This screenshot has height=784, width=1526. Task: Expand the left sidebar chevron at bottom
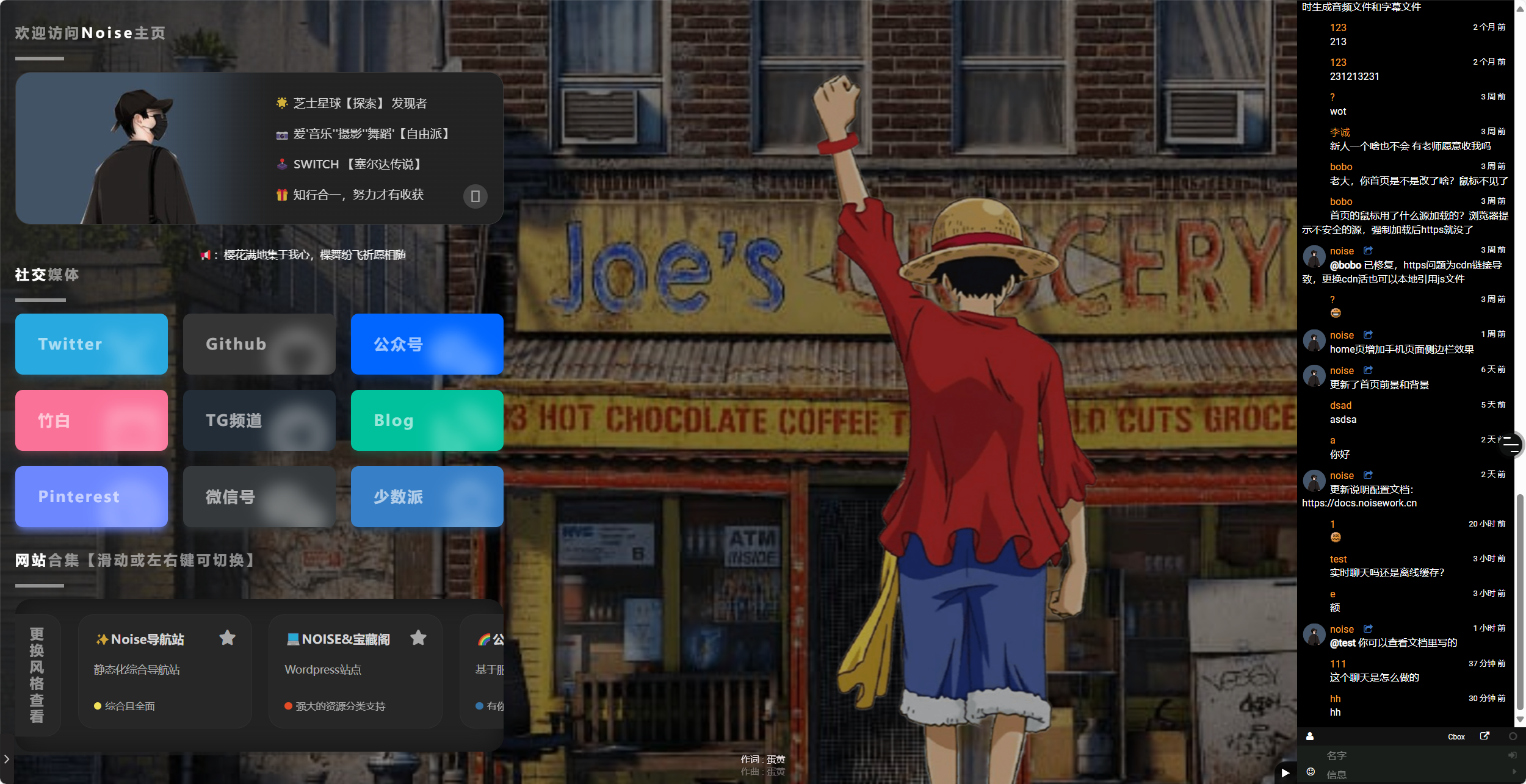point(6,759)
